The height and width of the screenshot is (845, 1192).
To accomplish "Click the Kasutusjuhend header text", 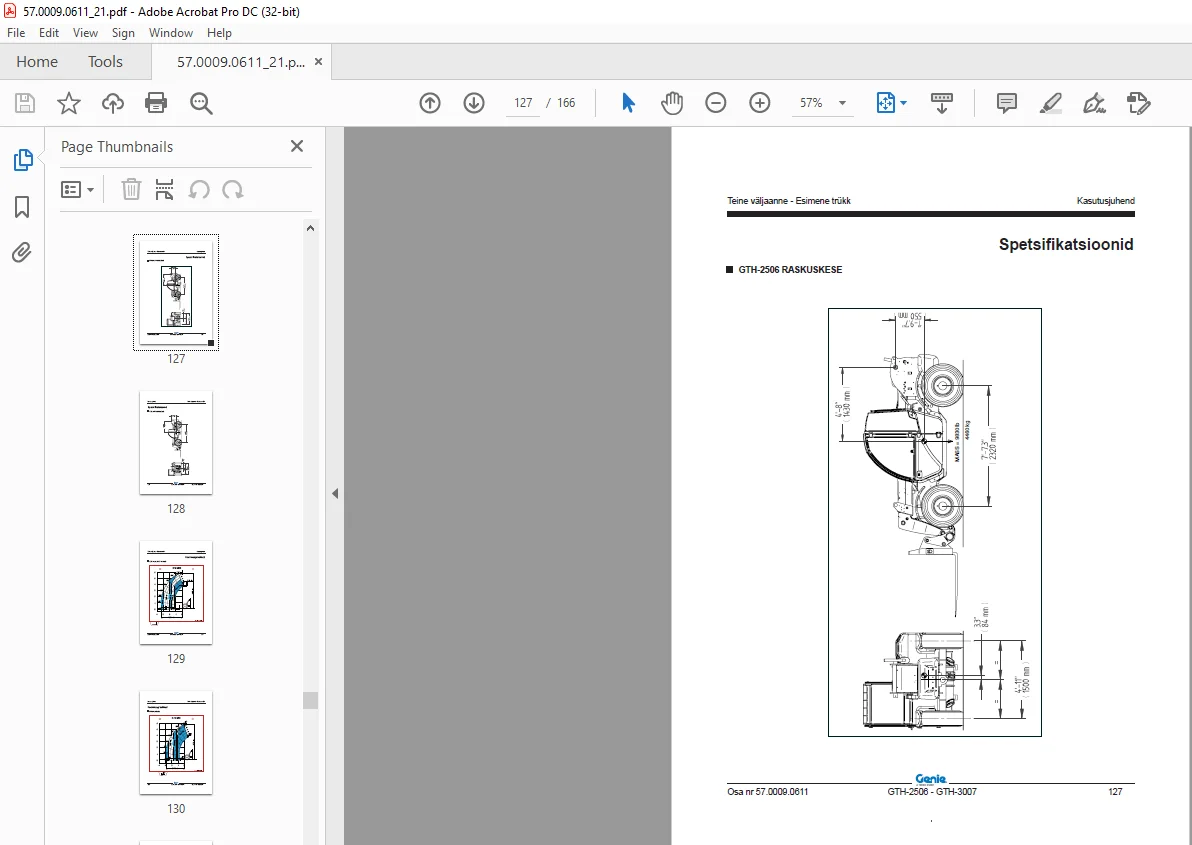I will (x=1105, y=201).
